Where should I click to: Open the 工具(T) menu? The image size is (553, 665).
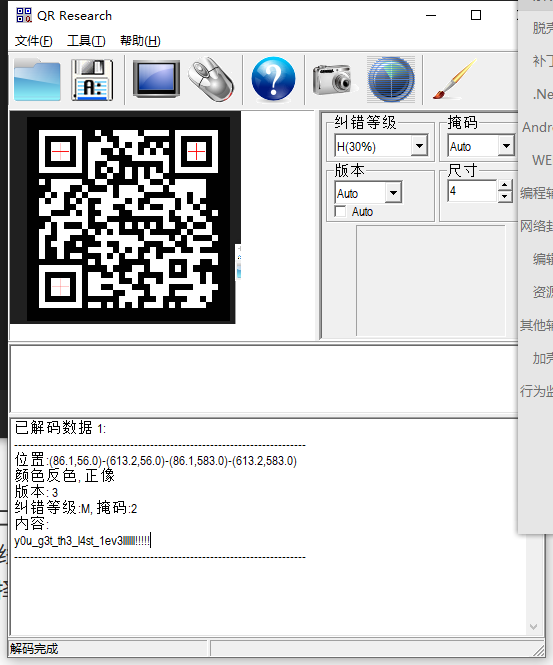pos(86,41)
